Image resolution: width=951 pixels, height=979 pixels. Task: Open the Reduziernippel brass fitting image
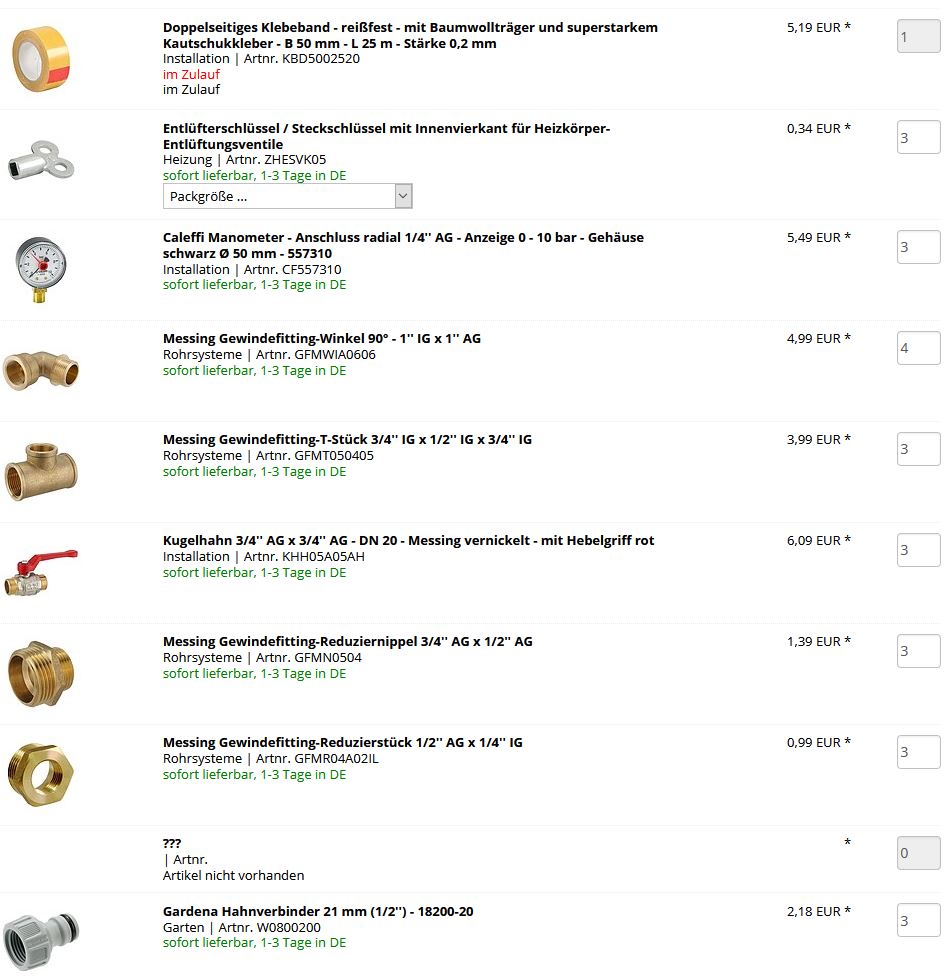pyautogui.click(x=41, y=674)
